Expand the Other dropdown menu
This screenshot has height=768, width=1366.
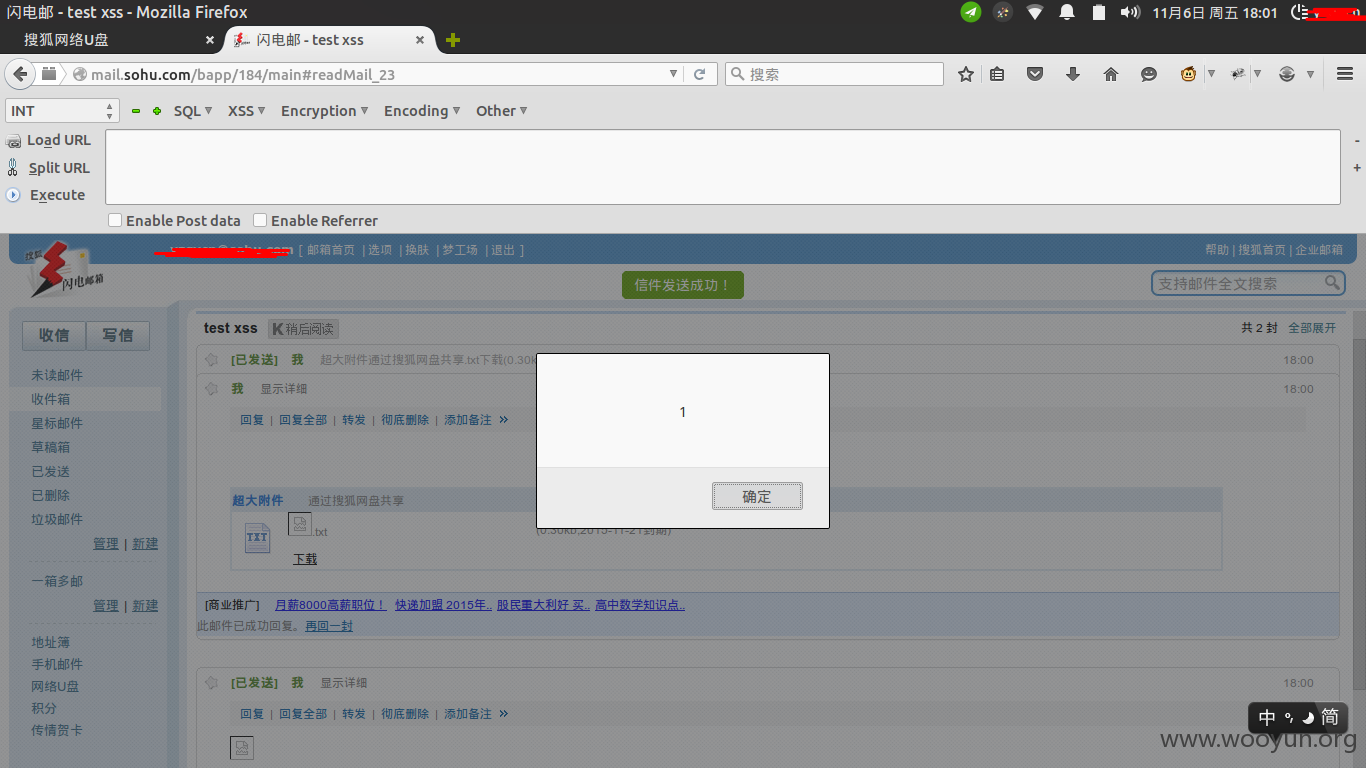coord(501,111)
